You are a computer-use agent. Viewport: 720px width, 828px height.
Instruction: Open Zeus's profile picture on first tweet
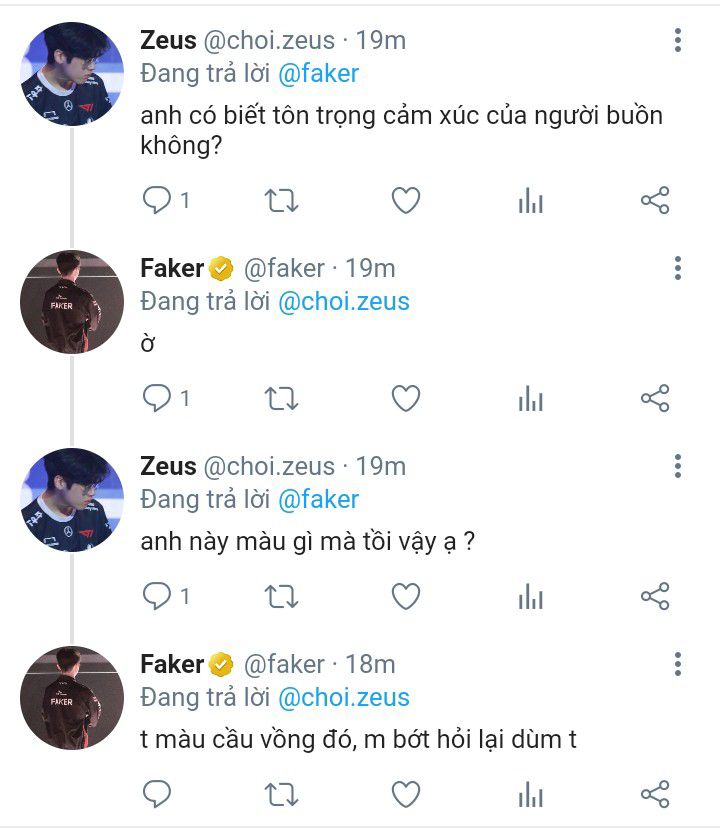point(72,74)
